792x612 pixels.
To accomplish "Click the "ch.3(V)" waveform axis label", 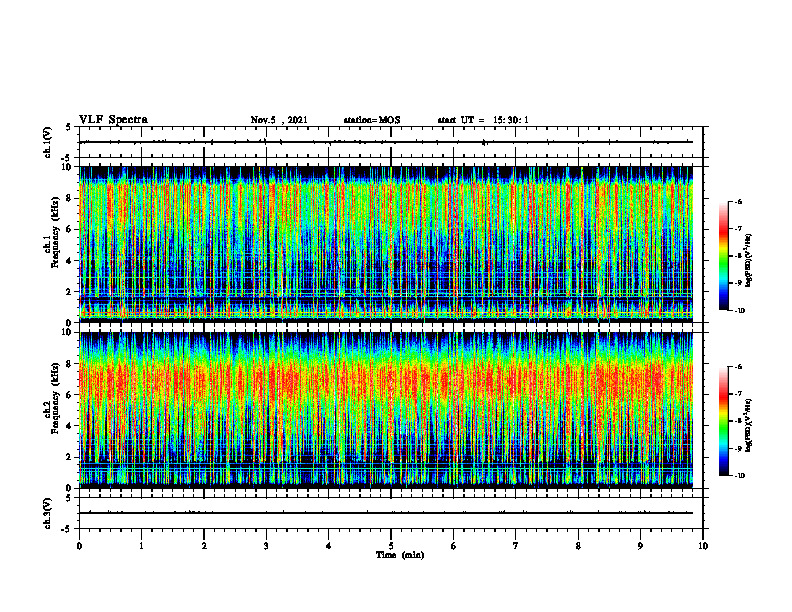I will coord(47,513).
